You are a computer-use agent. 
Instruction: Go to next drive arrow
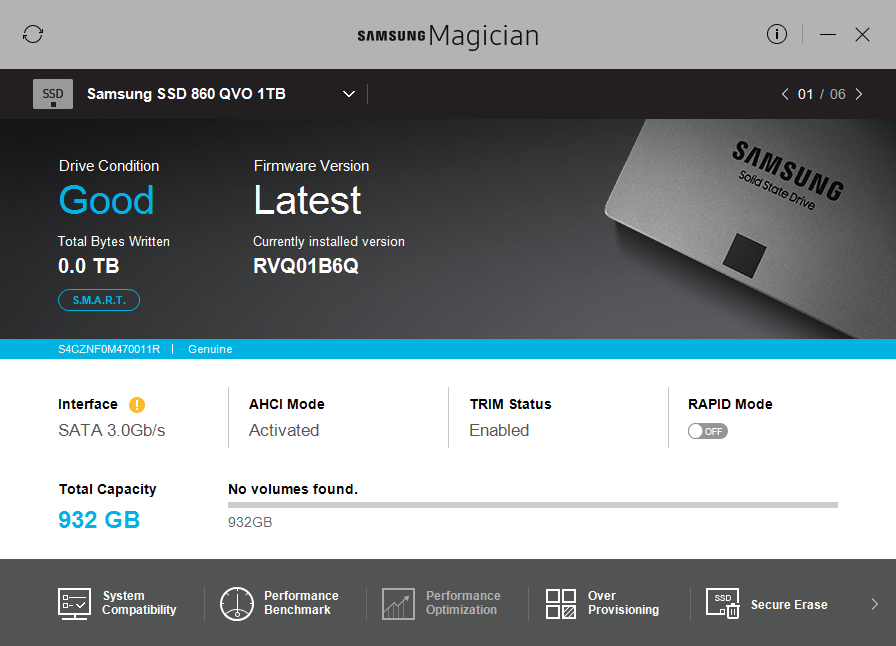point(859,94)
